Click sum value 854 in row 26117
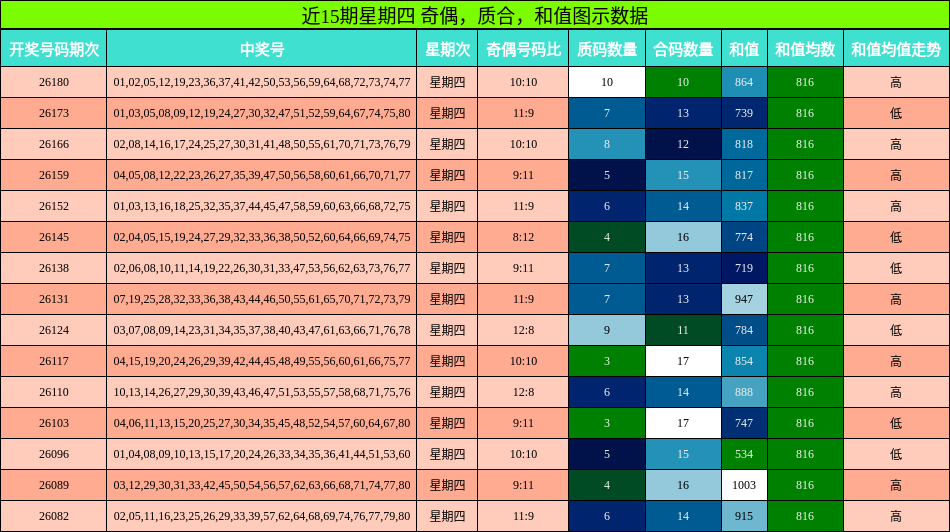Screen dimensions: 950x532 coord(744,361)
